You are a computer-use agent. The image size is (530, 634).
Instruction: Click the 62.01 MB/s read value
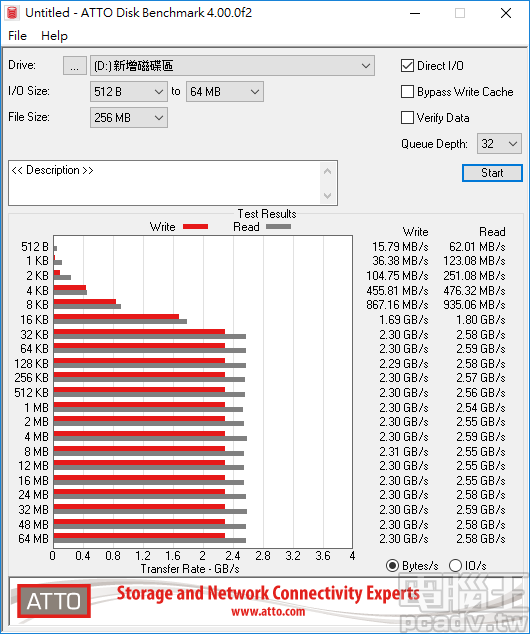[477, 247]
